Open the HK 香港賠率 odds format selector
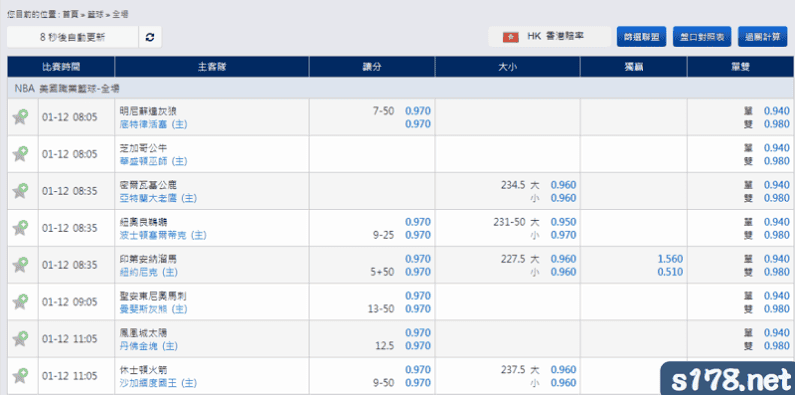The image size is (795, 395). click(550, 37)
